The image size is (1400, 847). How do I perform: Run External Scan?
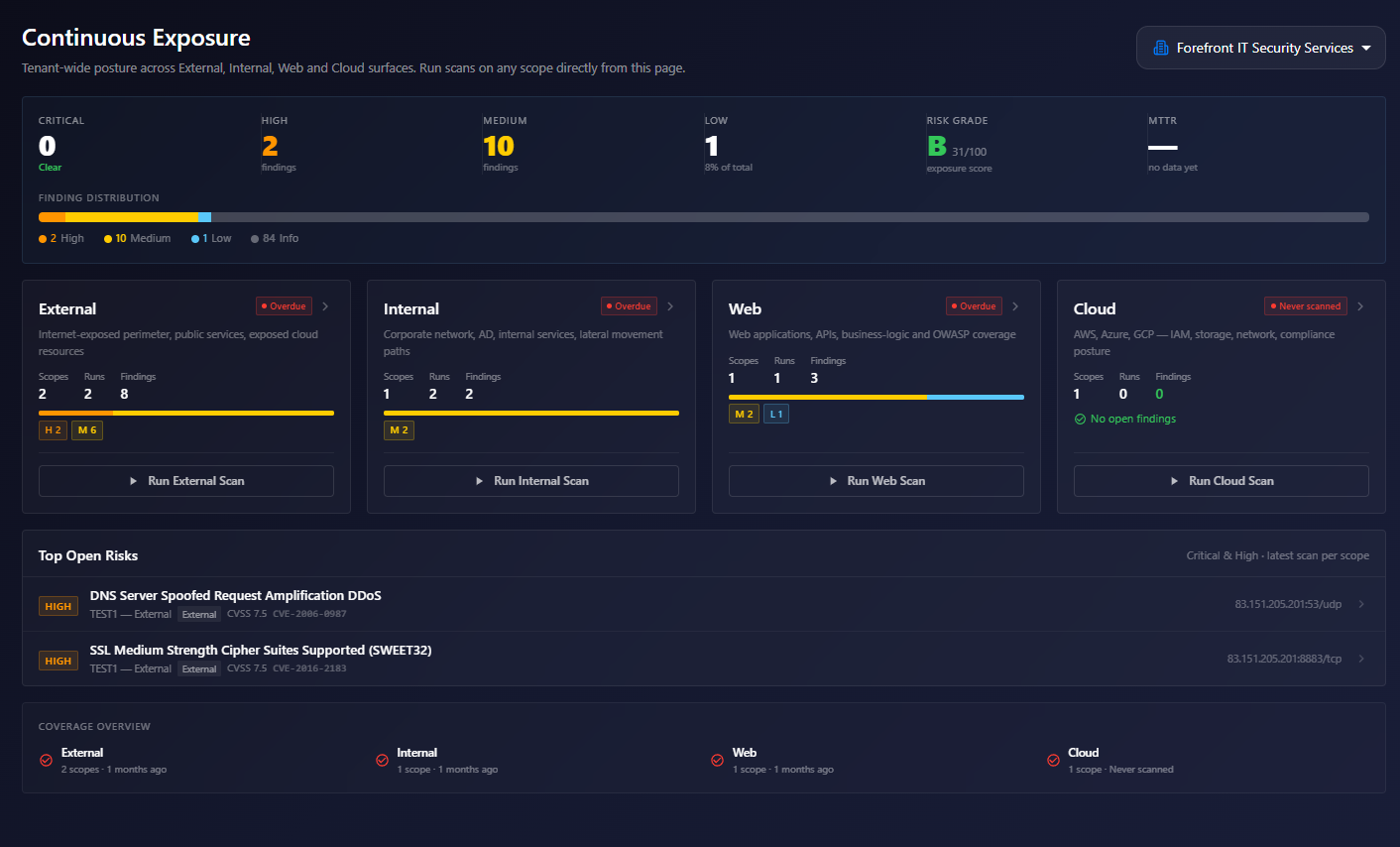(x=186, y=481)
